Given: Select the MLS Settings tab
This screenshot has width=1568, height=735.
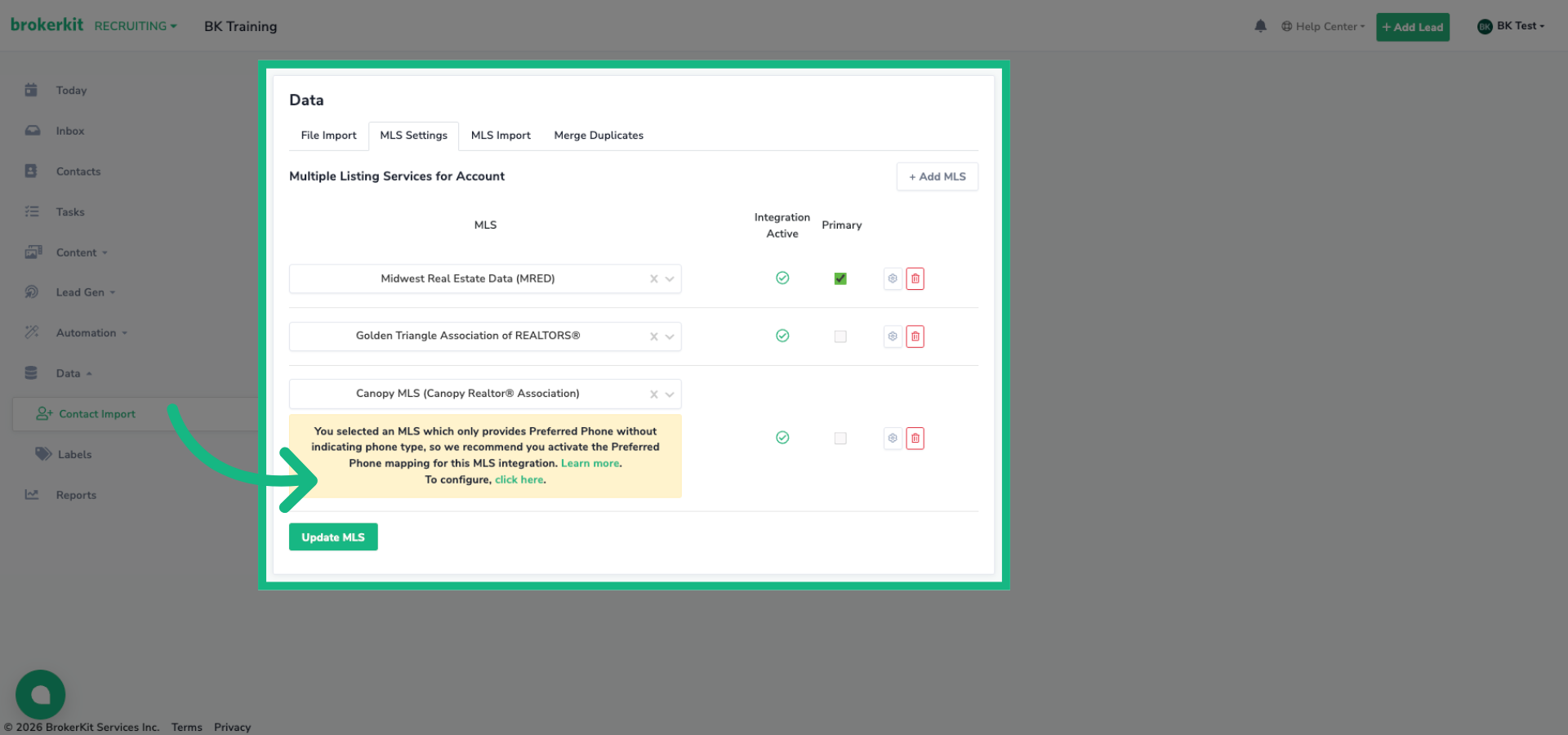Looking at the screenshot, I should [x=413, y=136].
